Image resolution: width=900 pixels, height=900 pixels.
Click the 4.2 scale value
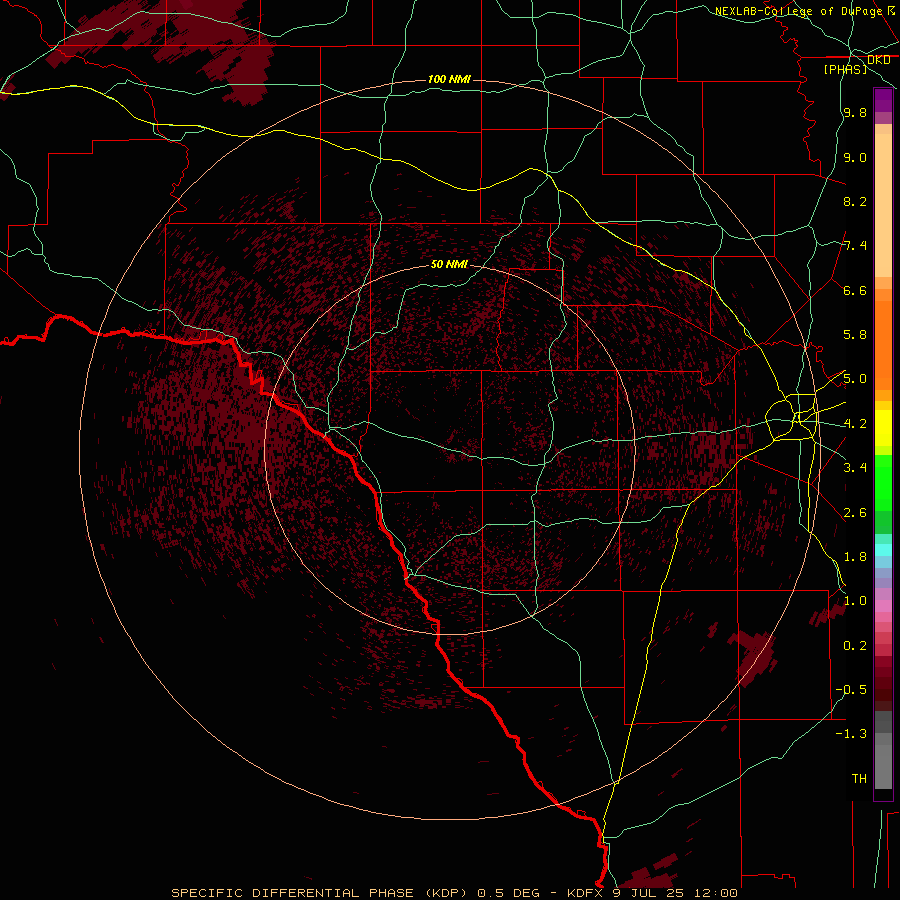tap(855, 424)
